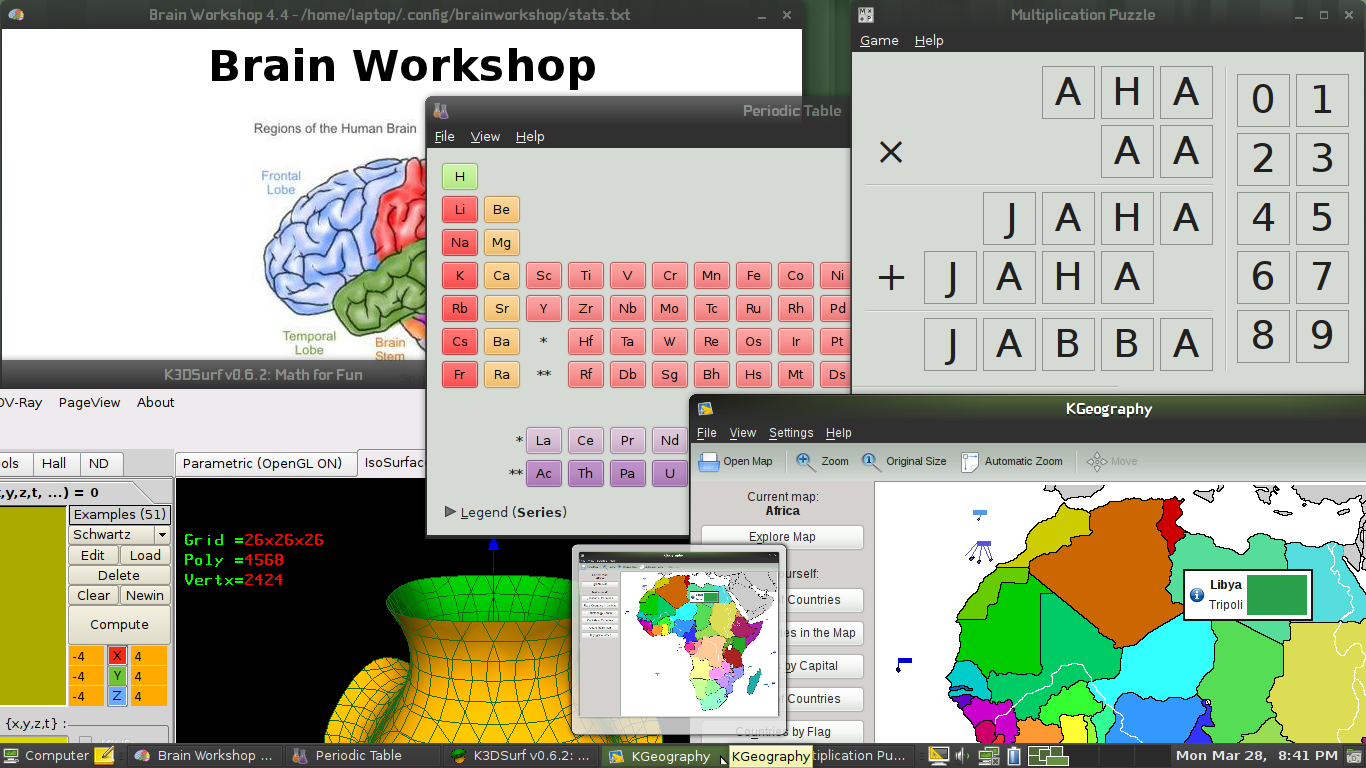Select the Lithium (Li) element
Viewport: 1366px width, 768px height.
click(x=460, y=210)
